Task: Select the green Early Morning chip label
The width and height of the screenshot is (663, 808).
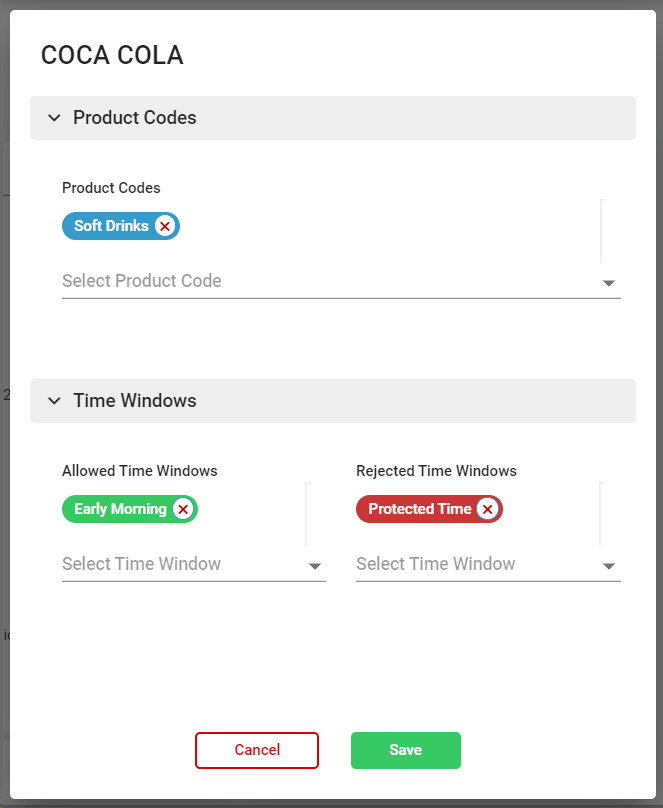Action: [120, 509]
